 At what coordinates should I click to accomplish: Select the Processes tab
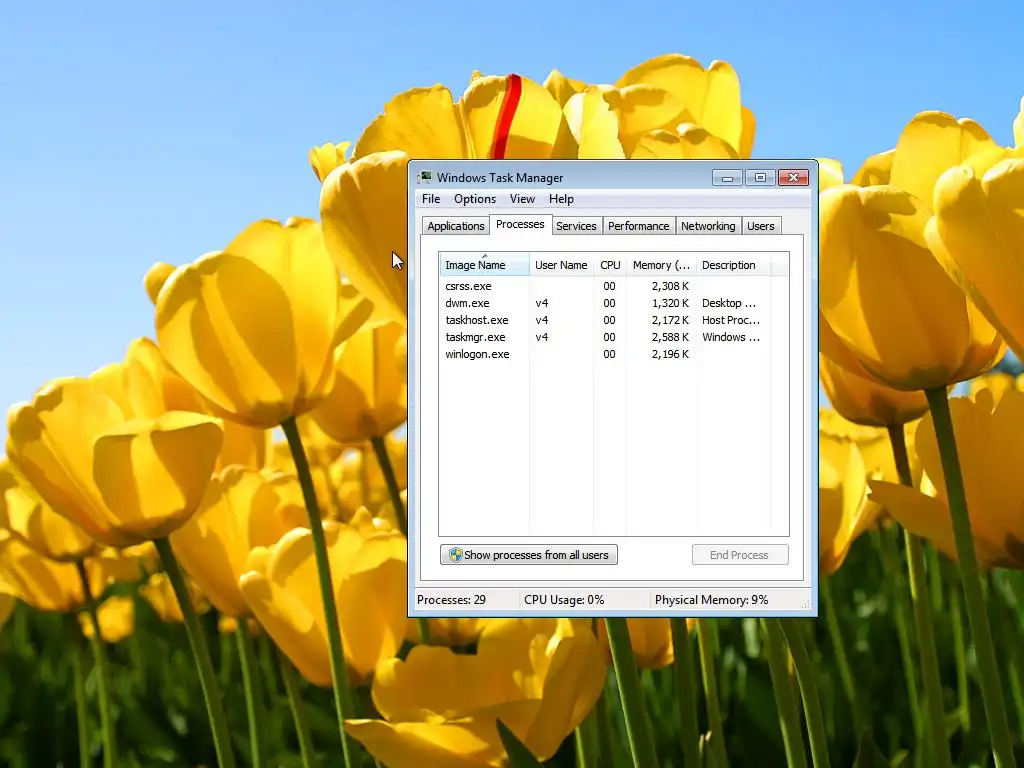coord(520,224)
